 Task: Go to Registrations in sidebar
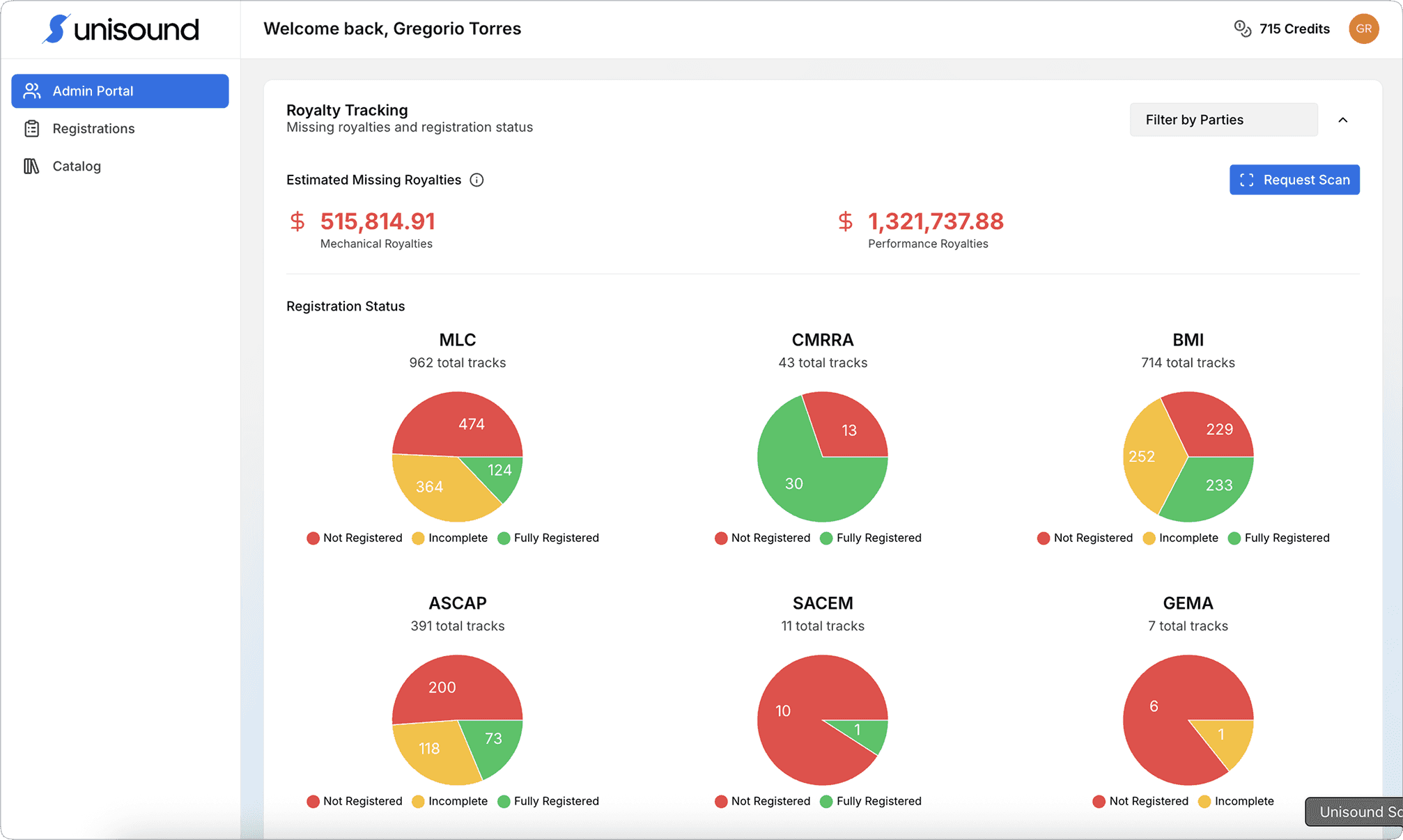120,129
